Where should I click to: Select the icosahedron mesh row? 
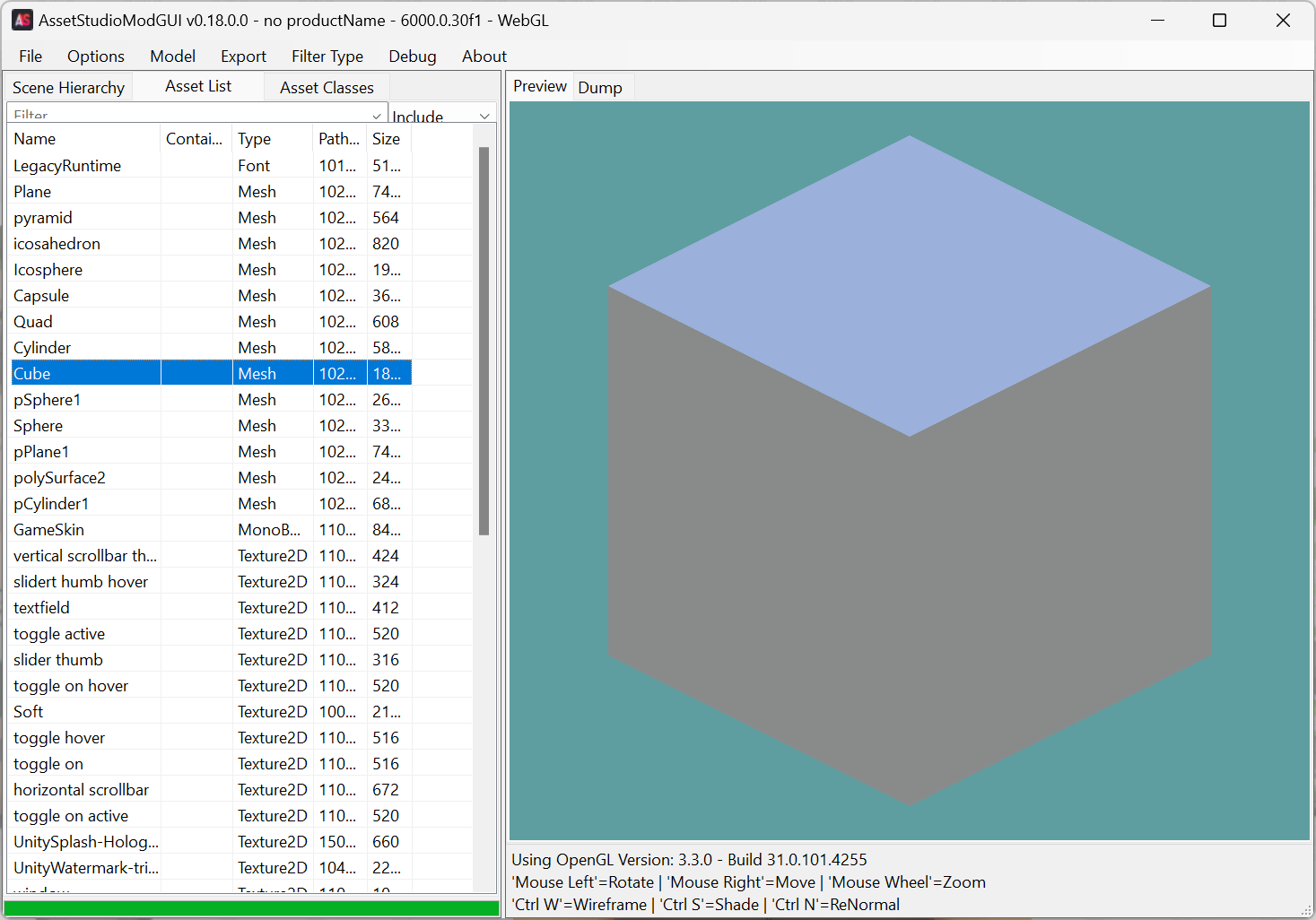[x=211, y=244]
